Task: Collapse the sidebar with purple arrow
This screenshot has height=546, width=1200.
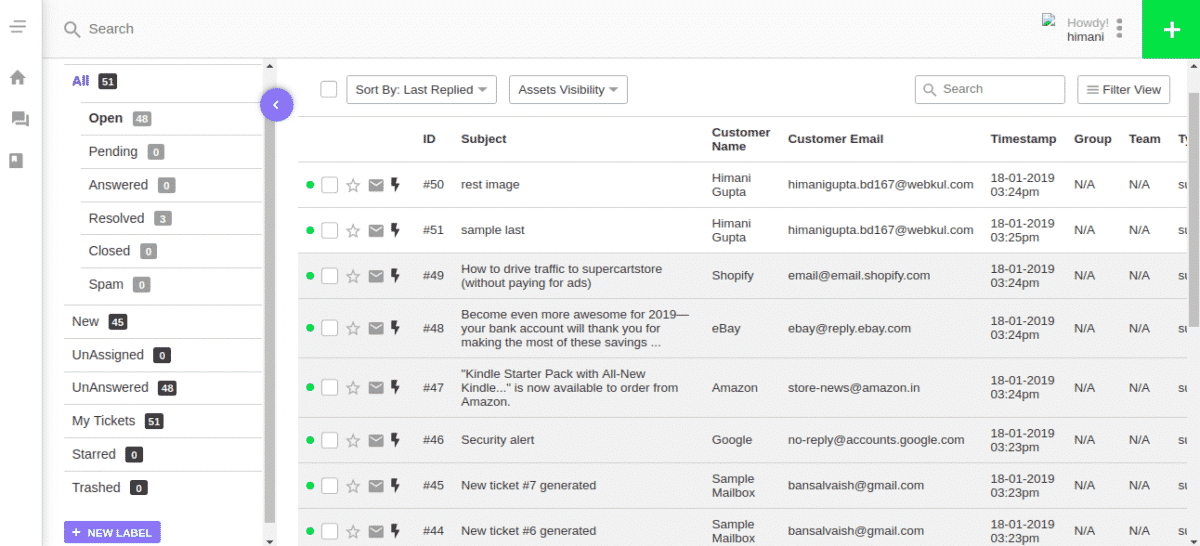Action: coord(276,104)
